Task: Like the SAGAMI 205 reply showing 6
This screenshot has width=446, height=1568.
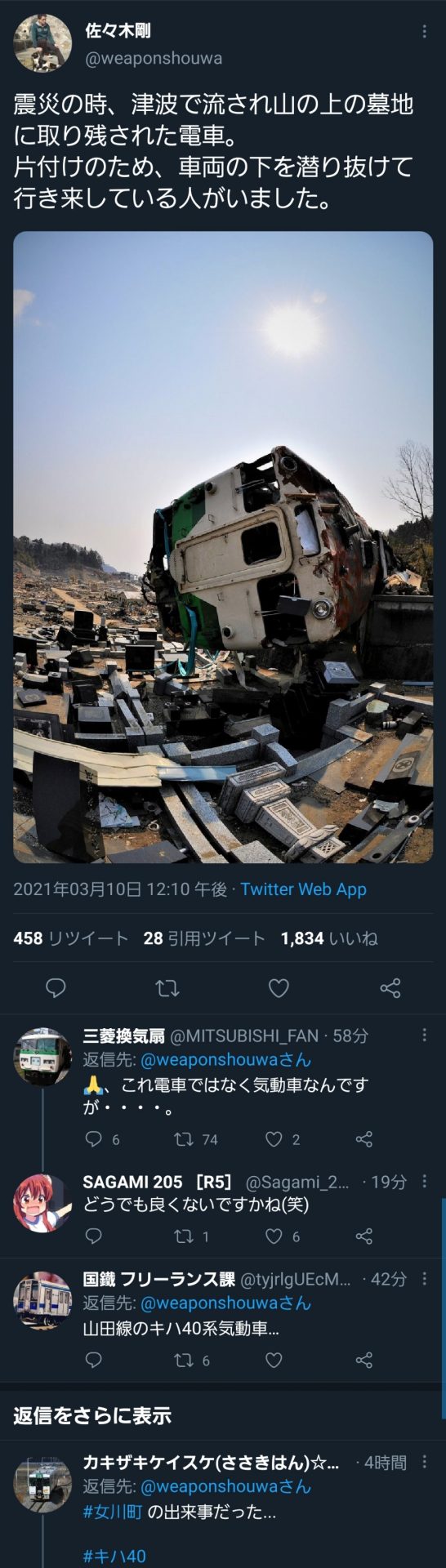Action: tap(283, 1236)
